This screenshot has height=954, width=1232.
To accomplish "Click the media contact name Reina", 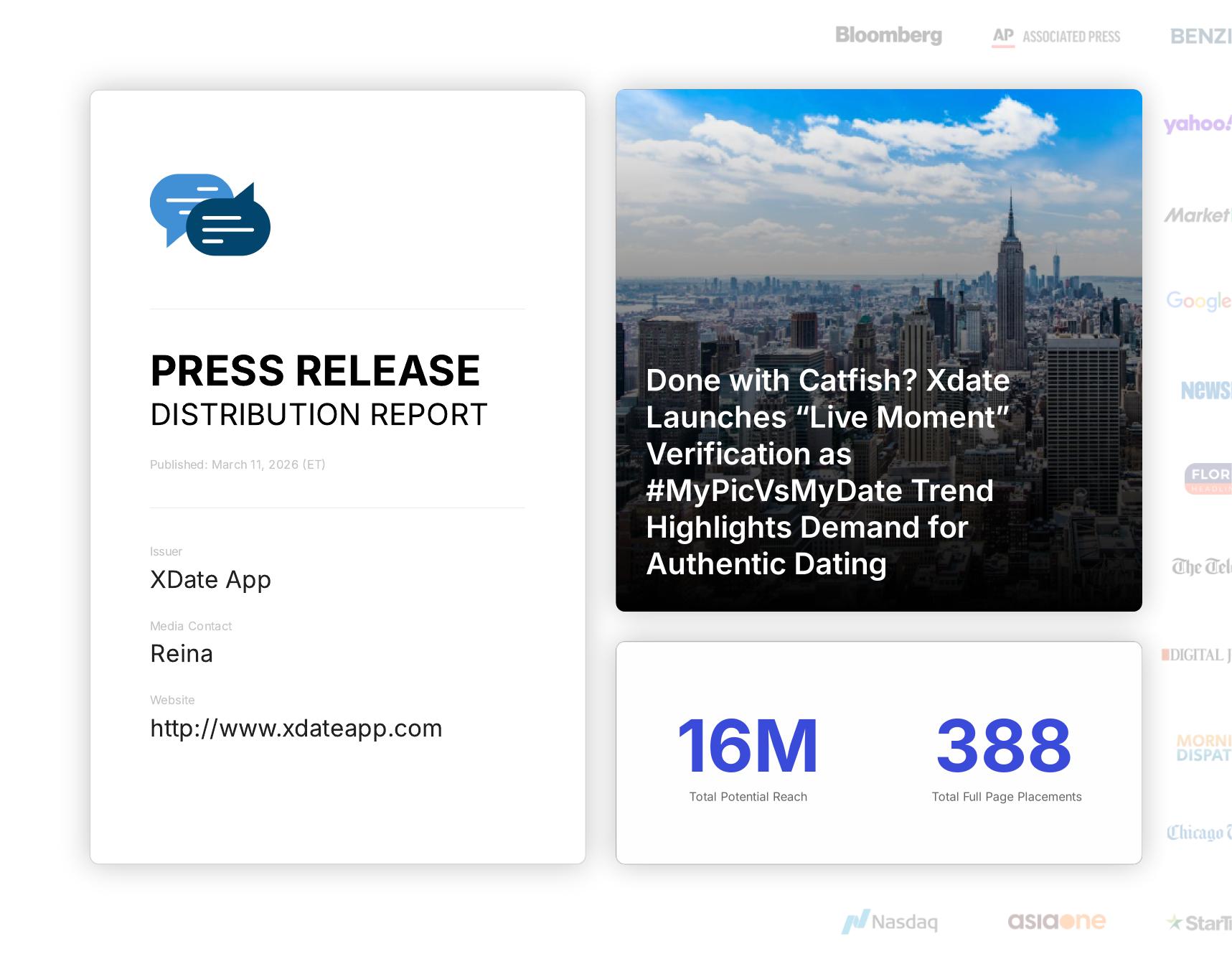I will pos(182,654).
